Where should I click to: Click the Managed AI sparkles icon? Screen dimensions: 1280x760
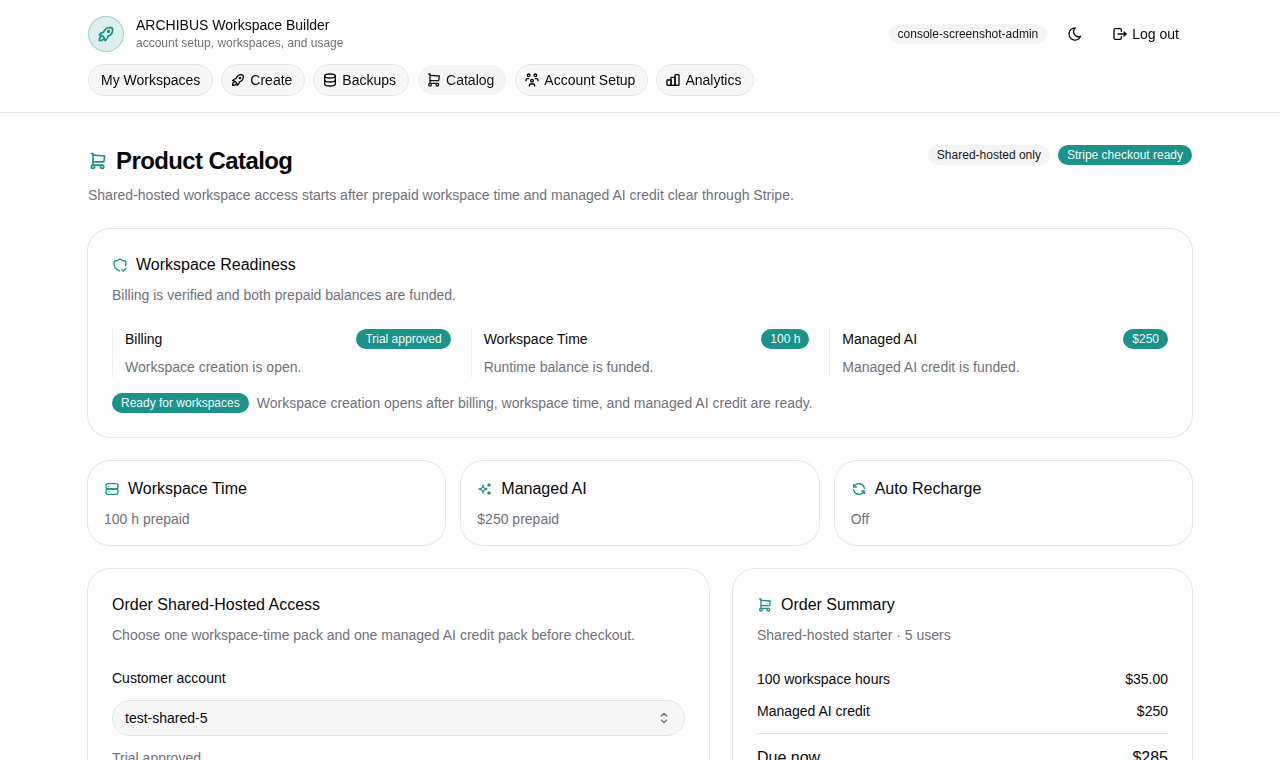484,488
